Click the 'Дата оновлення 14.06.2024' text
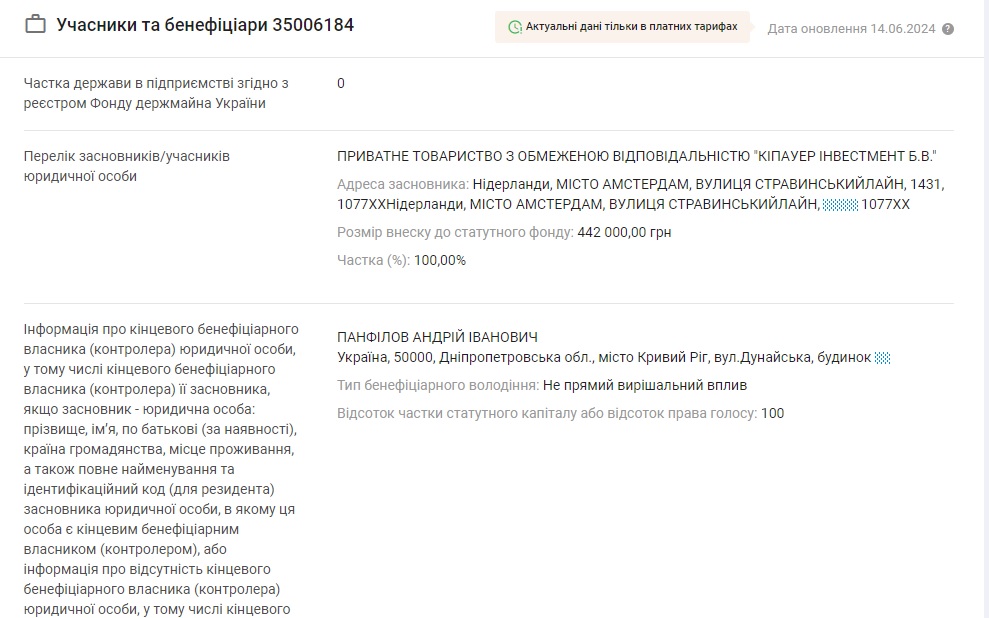This screenshot has width=989, height=618. pyautogui.click(x=851, y=29)
